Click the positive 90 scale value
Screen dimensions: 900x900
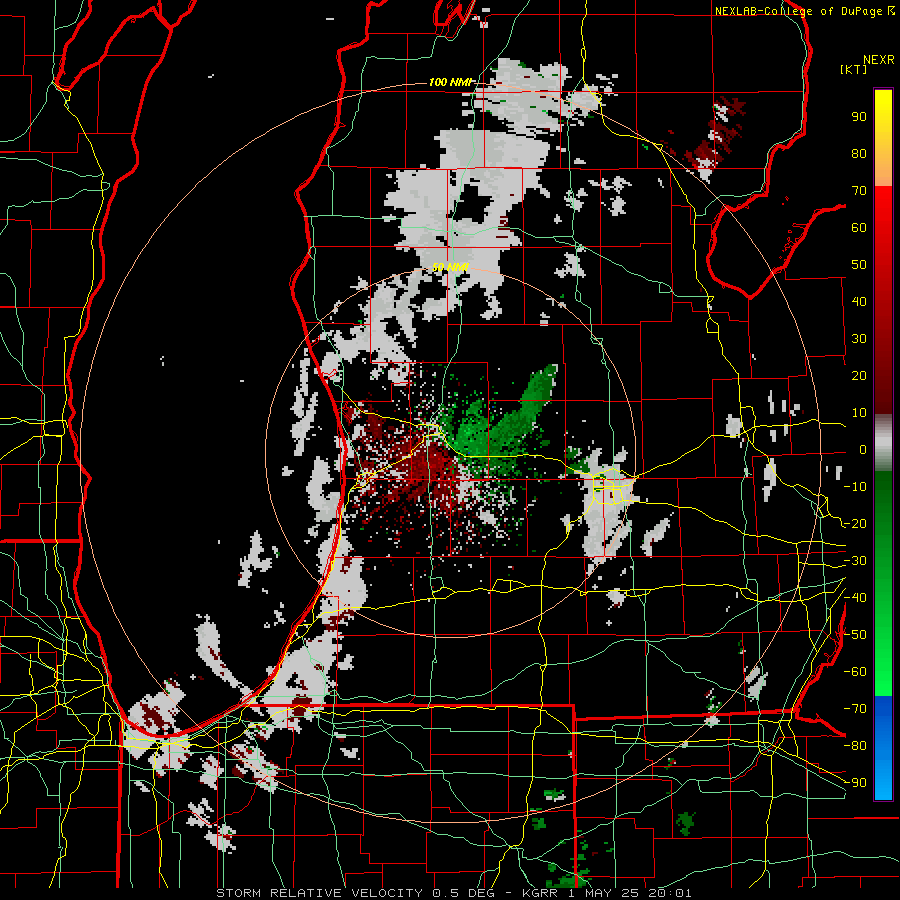[x=859, y=117]
